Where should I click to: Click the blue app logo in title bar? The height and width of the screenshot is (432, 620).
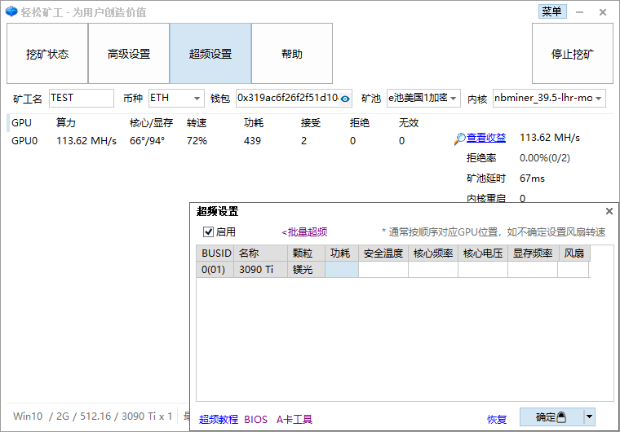(x=11, y=11)
